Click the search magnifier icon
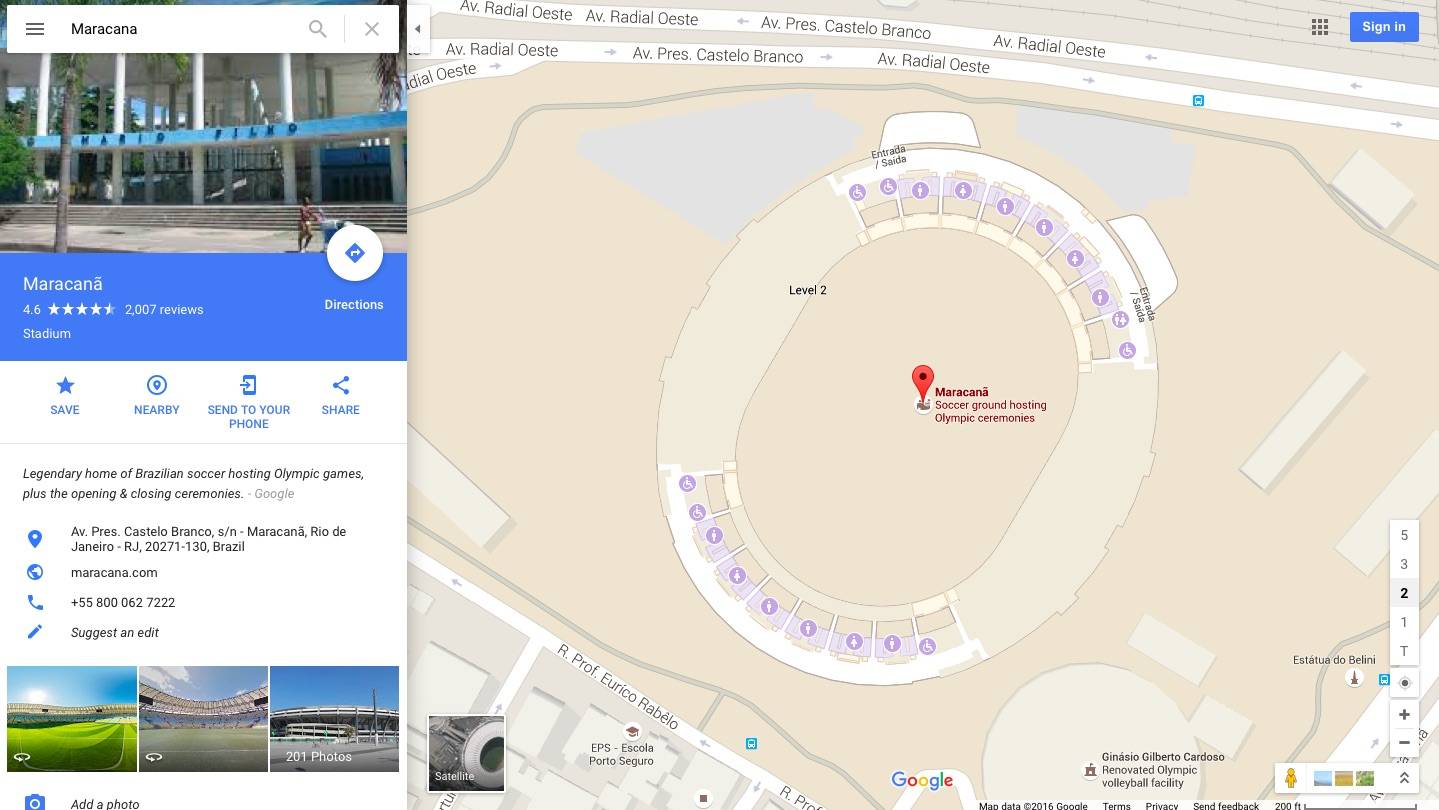 pos(318,29)
